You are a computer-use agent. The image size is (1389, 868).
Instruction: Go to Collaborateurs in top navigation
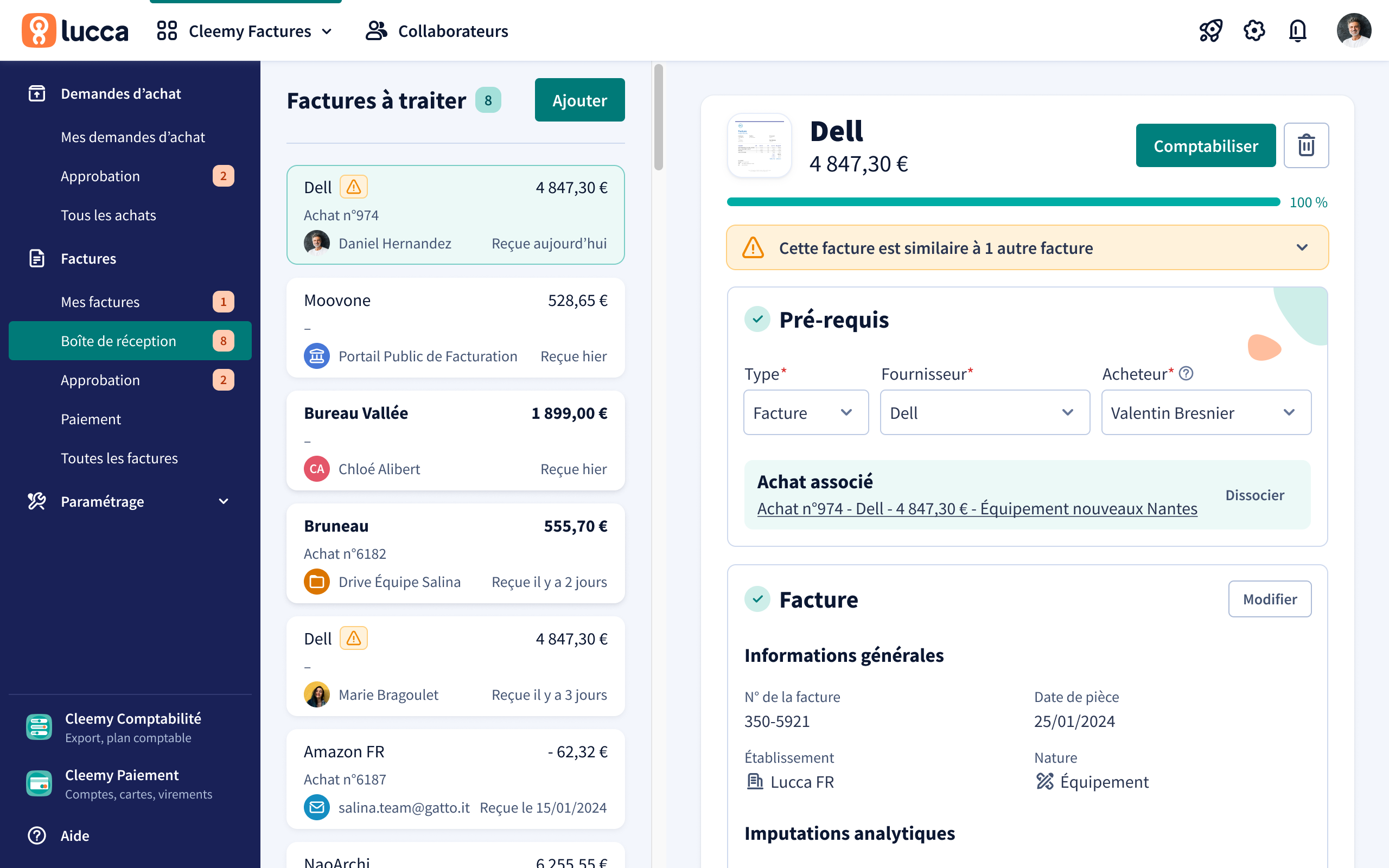tap(437, 31)
